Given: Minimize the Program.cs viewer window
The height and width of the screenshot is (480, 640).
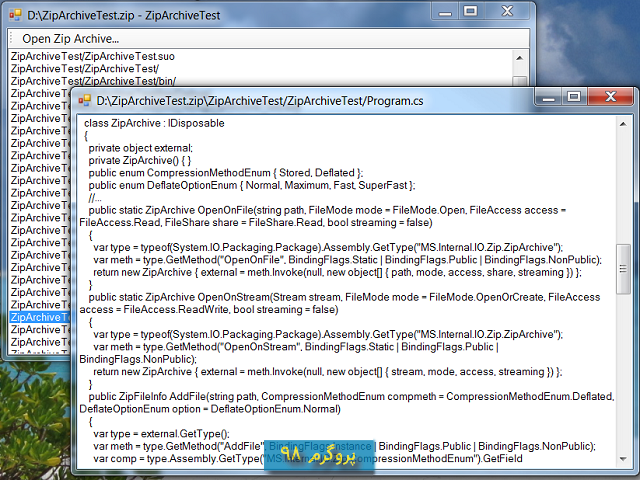Looking at the screenshot, I should coord(546,97).
